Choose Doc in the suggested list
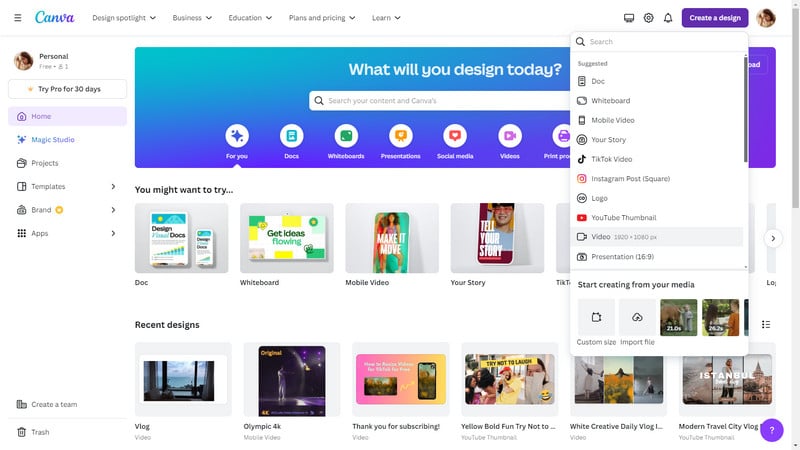 click(x=657, y=81)
